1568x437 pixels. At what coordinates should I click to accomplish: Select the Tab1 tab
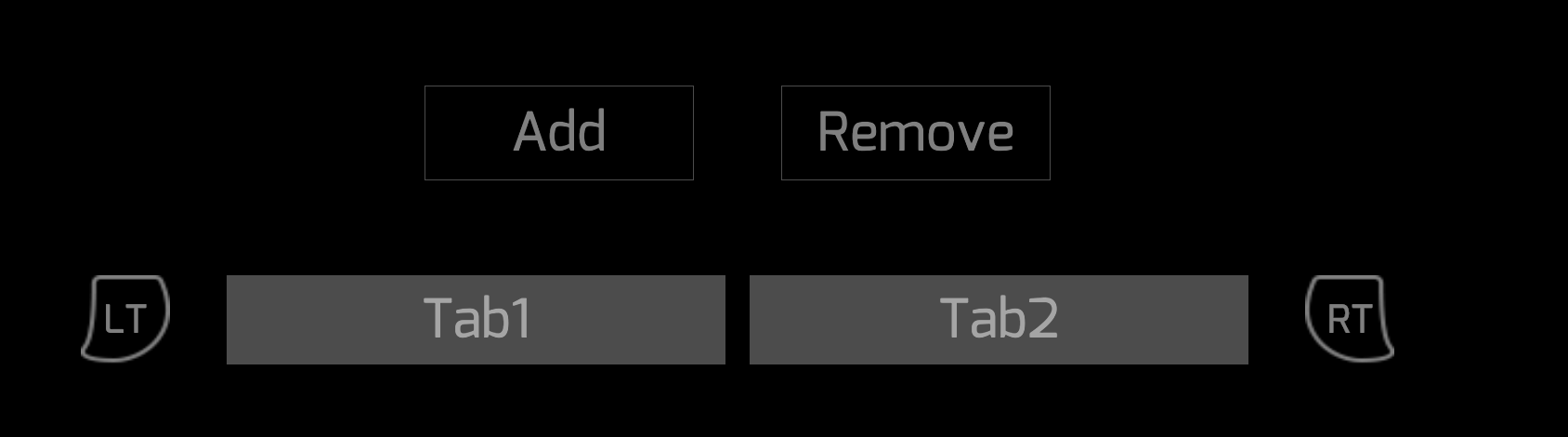tap(476, 319)
